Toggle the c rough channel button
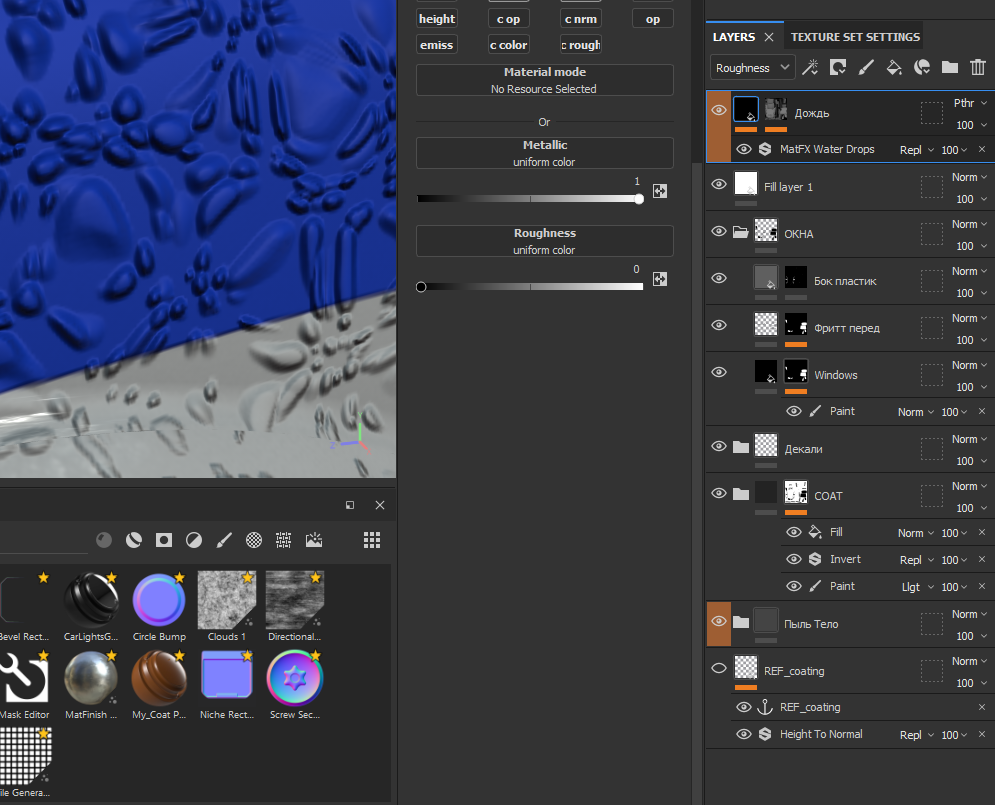This screenshot has width=995, height=805. (581, 45)
